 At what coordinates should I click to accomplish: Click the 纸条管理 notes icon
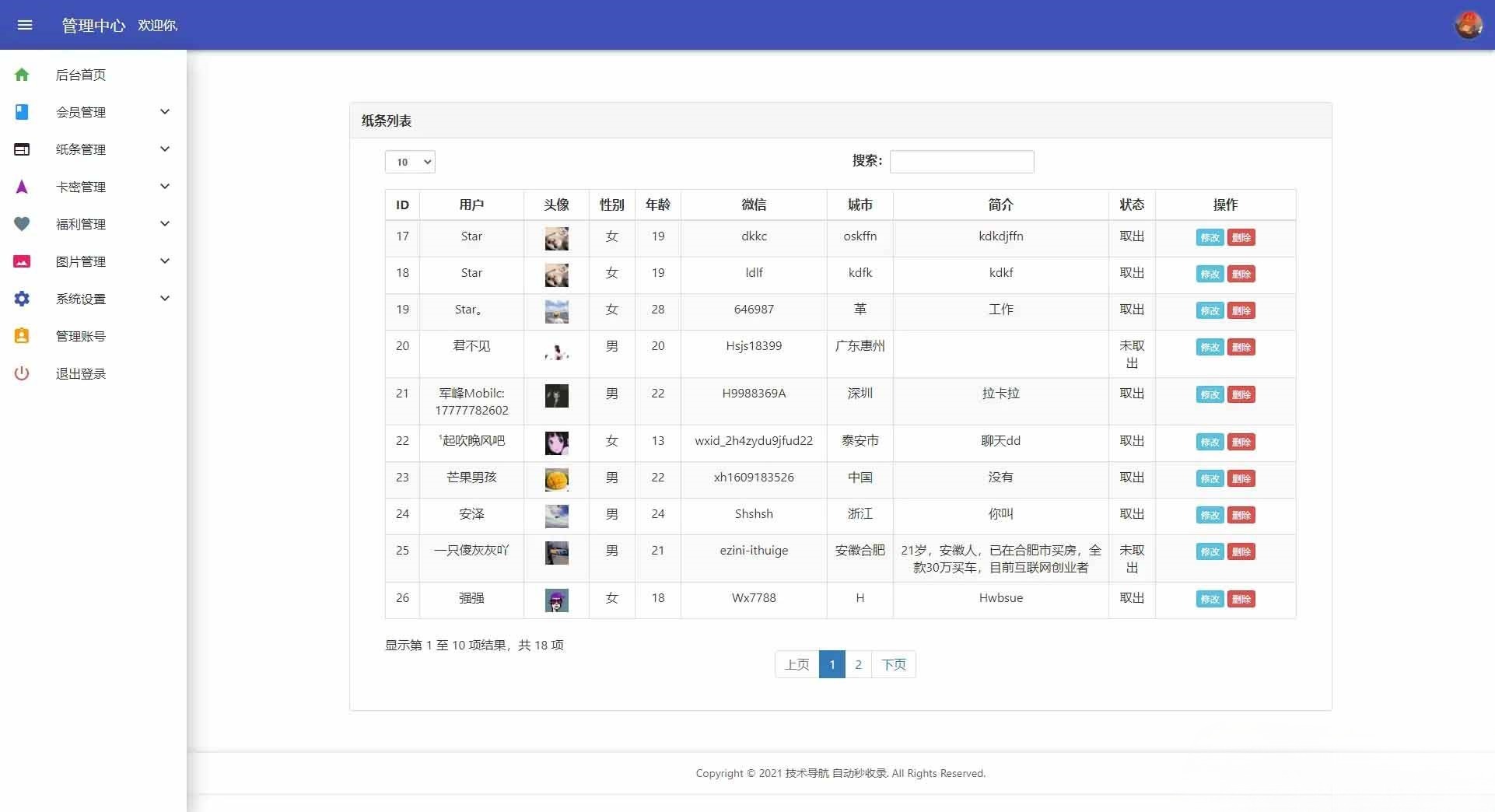click(x=21, y=149)
